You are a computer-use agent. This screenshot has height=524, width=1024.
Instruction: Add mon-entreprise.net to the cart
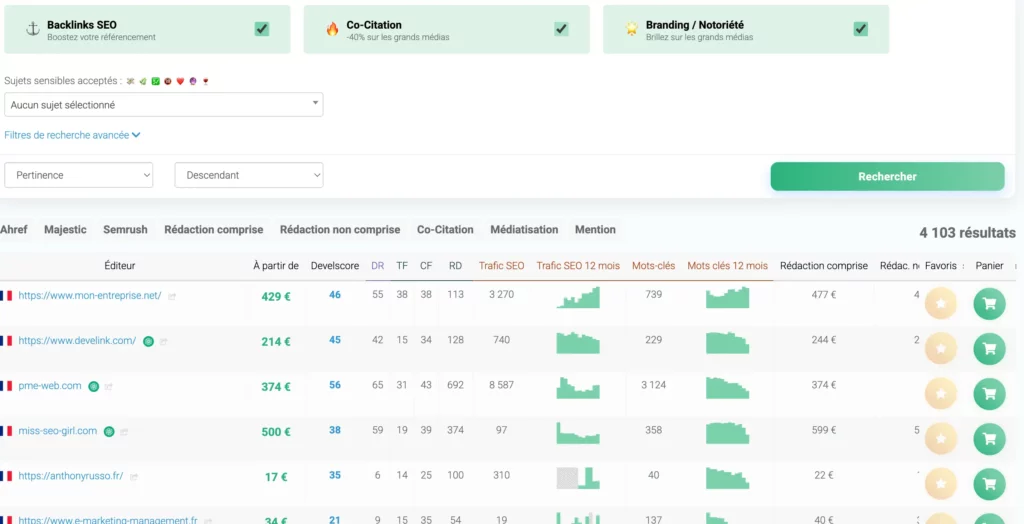(989, 304)
